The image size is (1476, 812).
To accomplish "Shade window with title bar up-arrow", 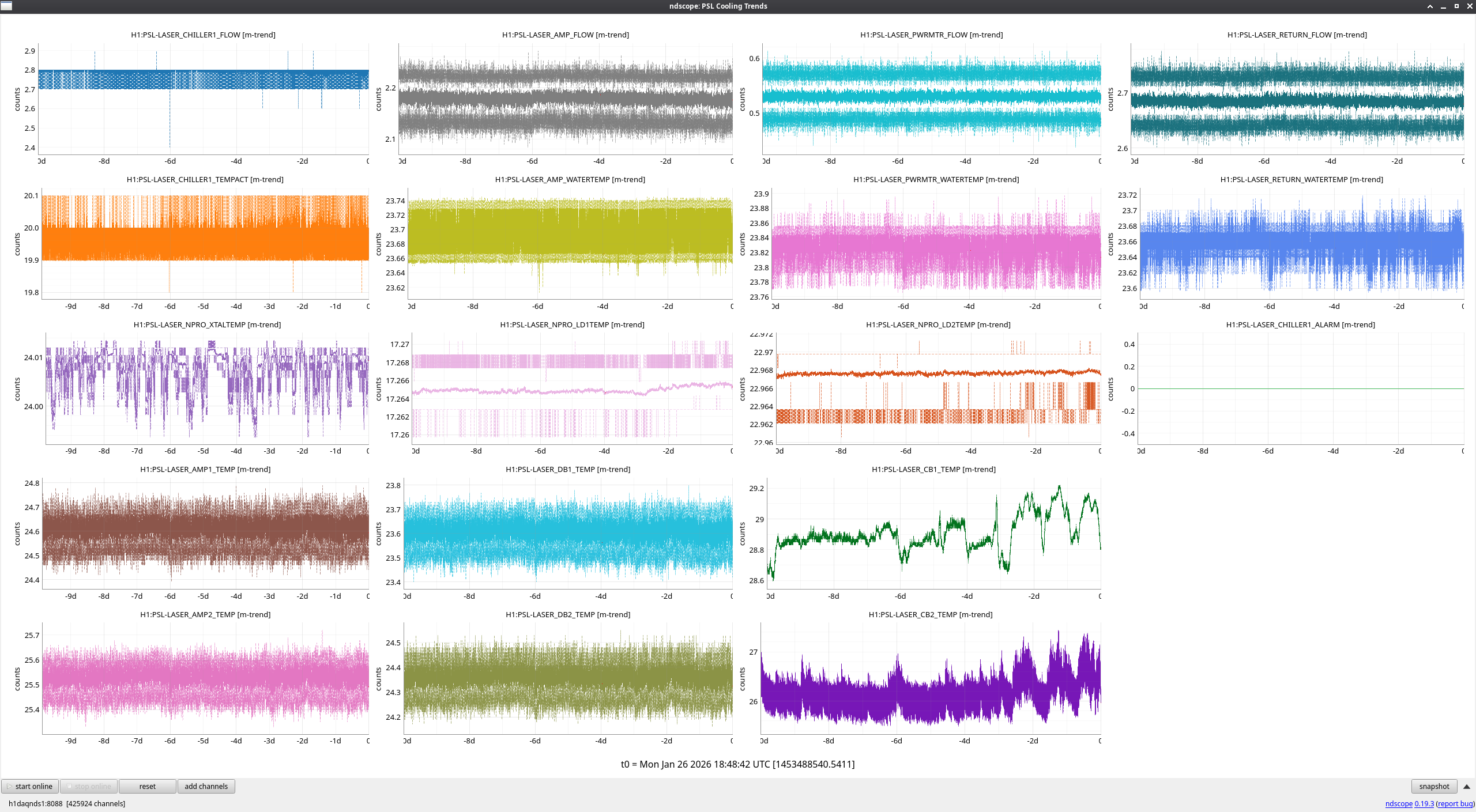I will pos(1430,6).
